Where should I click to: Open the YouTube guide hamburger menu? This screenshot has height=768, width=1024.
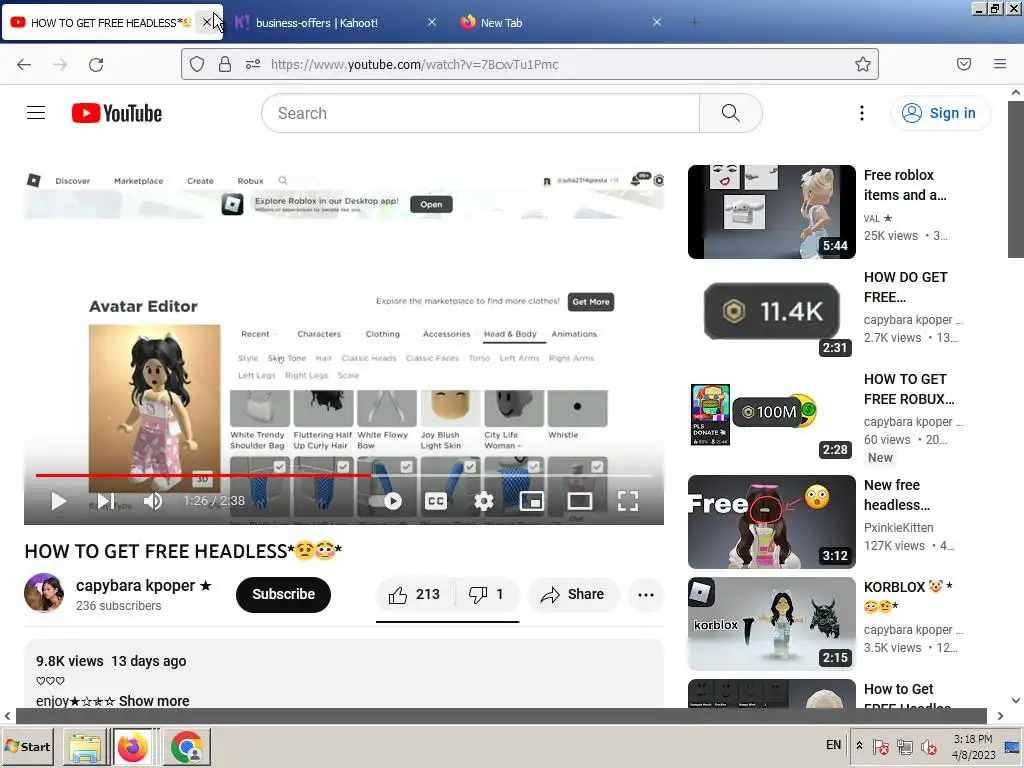coord(36,113)
